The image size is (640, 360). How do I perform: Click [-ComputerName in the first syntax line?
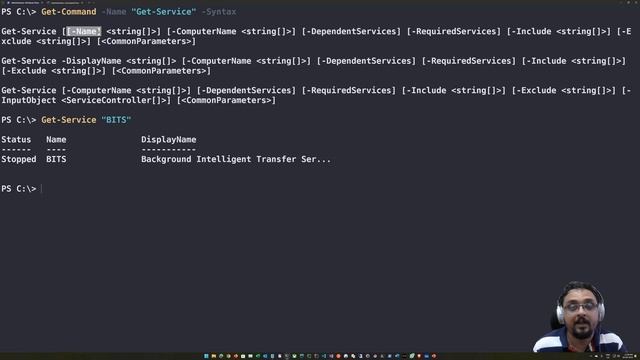point(201,31)
